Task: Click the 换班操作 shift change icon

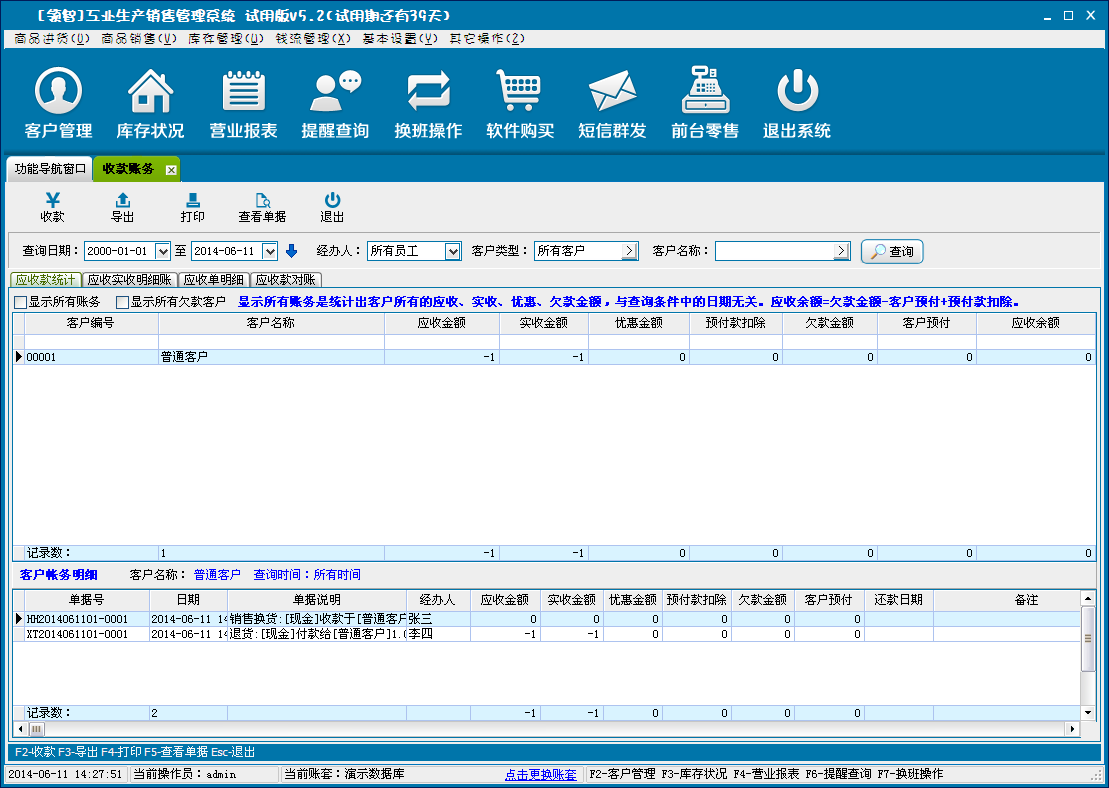Action: click(428, 93)
